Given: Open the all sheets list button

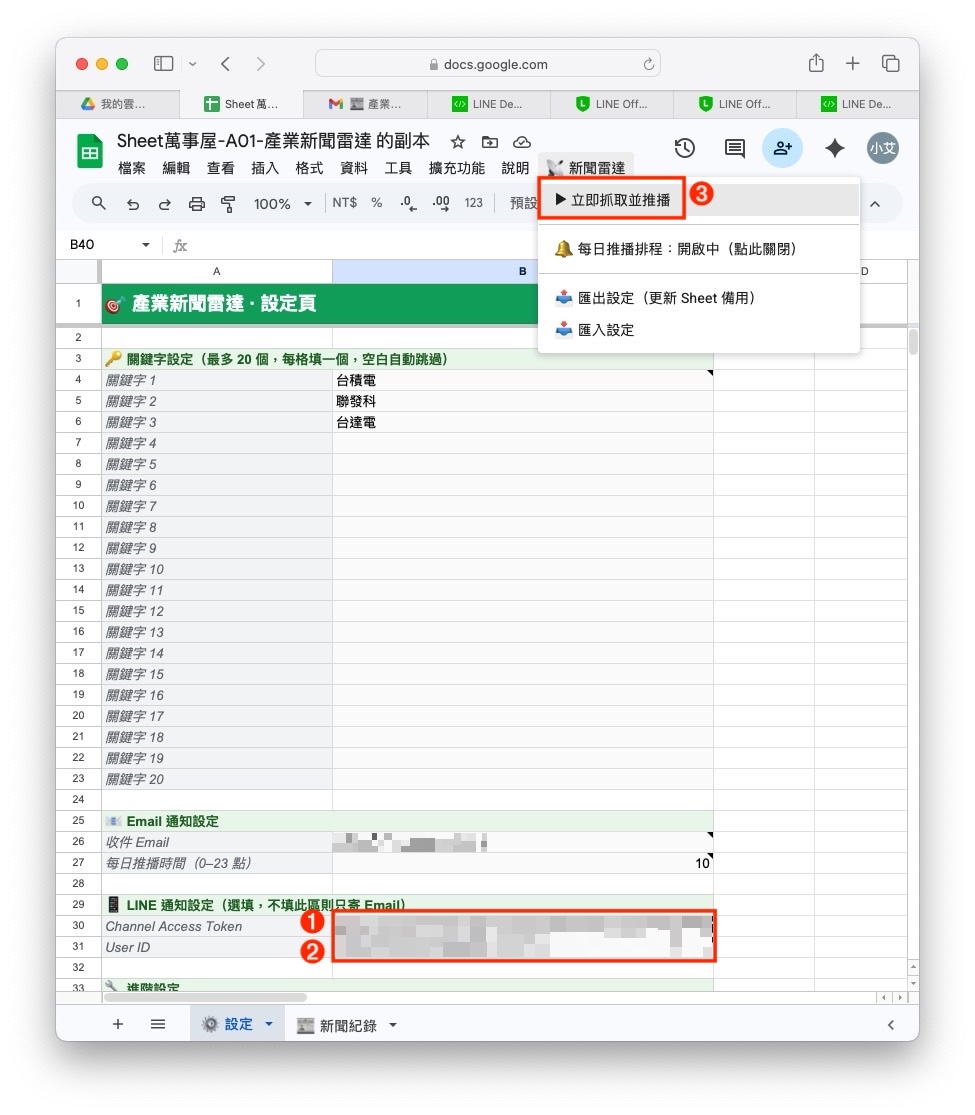Looking at the screenshot, I should pyautogui.click(x=158, y=1024).
